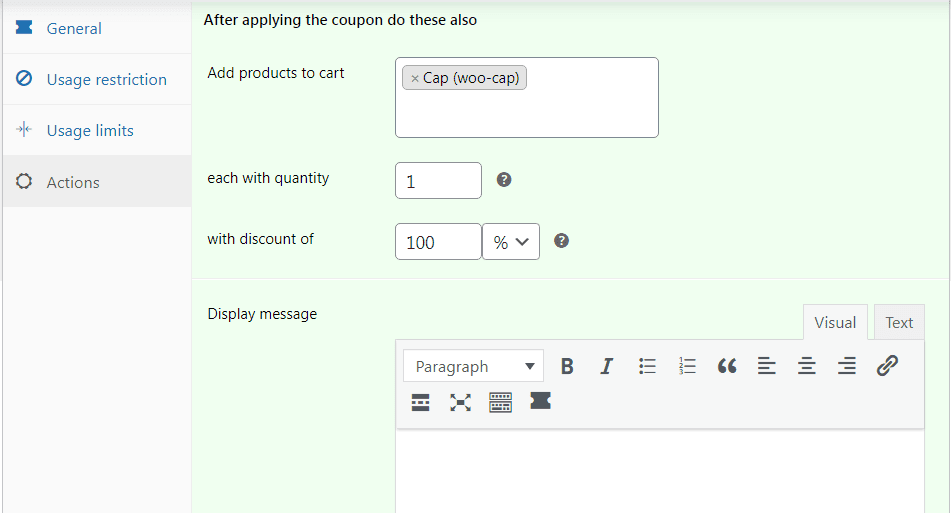Click the Add products to cart field
This screenshot has width=951, height=513.
tap(526, 98)
